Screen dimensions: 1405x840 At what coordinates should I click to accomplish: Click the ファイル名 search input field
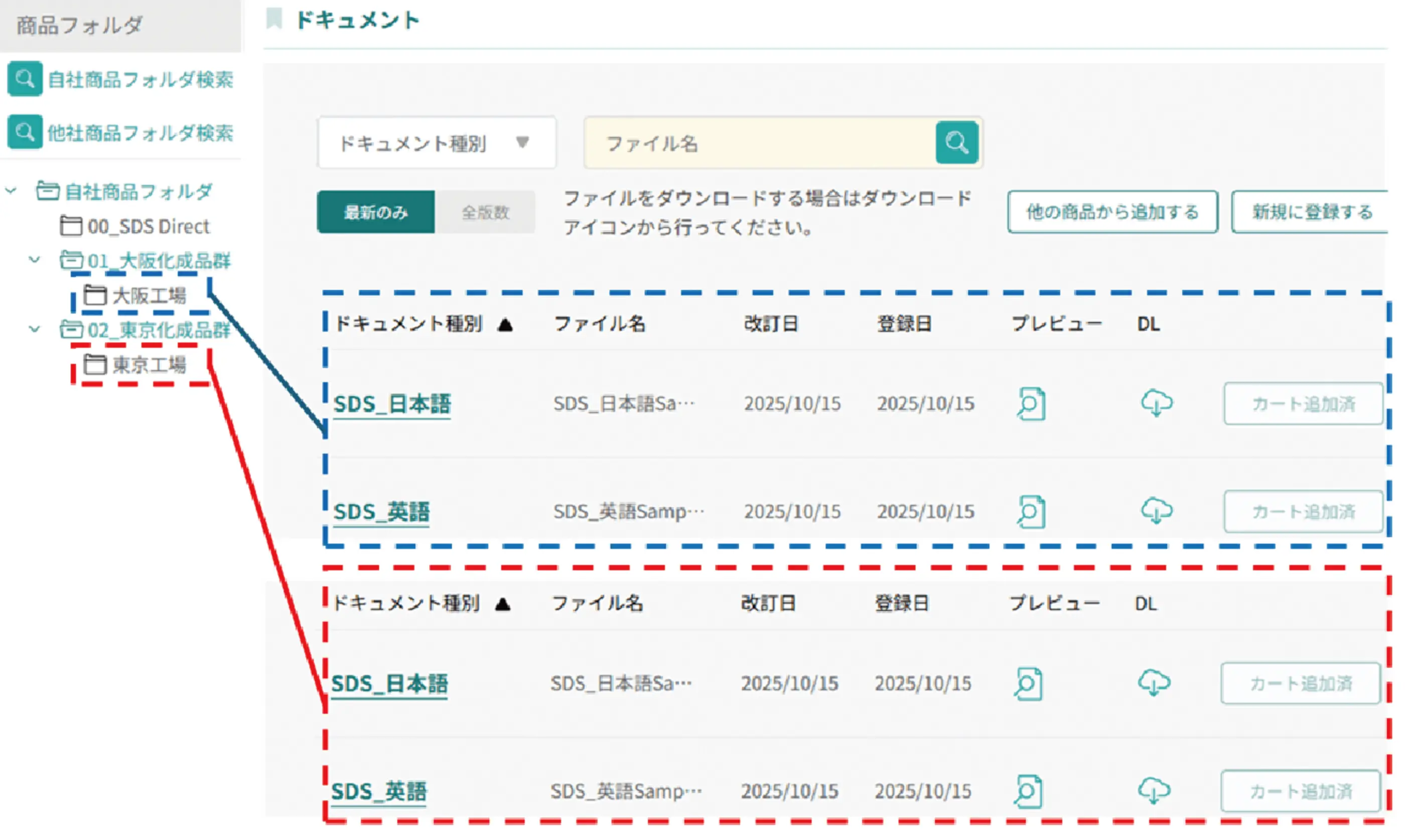759,143
